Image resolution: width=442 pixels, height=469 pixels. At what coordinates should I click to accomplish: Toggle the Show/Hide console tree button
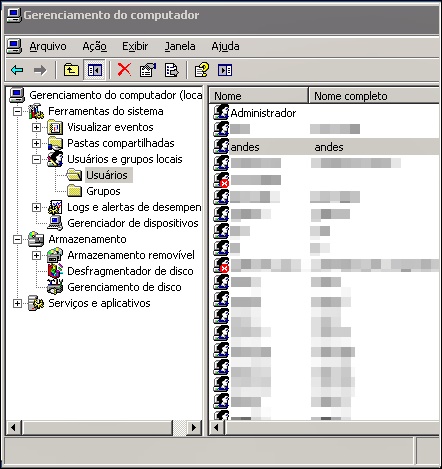pos(95,70)
